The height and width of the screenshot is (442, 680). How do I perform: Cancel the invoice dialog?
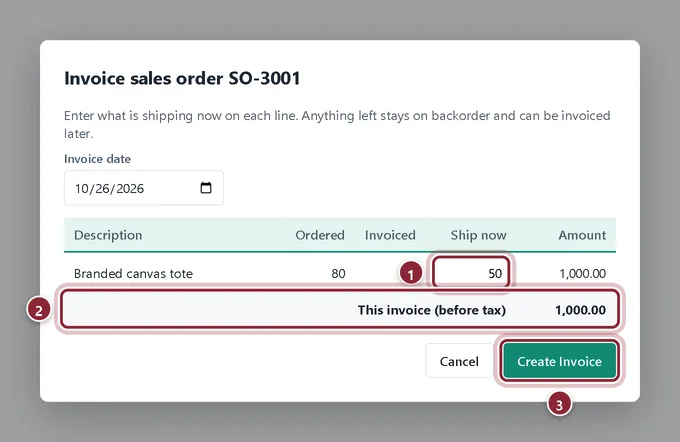459,361
